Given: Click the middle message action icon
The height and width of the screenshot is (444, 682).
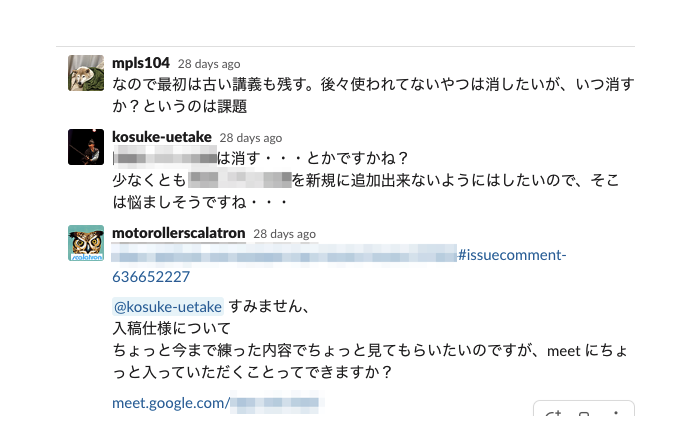Looking at the screenshot, I should [585, 414].
